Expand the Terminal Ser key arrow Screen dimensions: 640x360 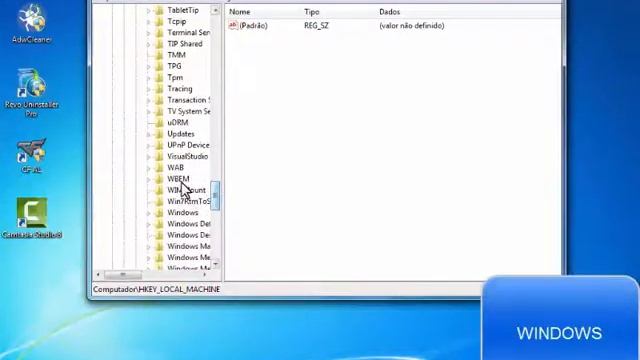coord(149,33)
